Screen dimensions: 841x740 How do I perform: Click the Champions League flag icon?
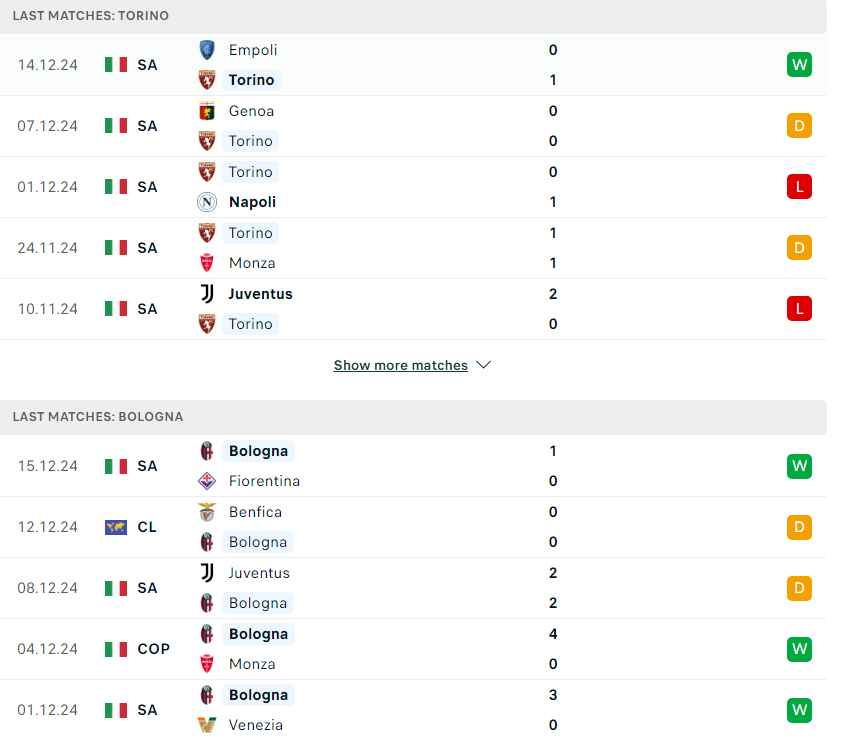(116, 527)
